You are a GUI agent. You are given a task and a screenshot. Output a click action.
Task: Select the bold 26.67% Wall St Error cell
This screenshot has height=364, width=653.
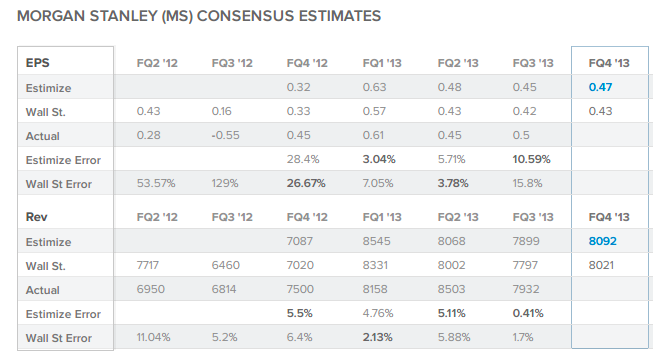tap(306, 183)
